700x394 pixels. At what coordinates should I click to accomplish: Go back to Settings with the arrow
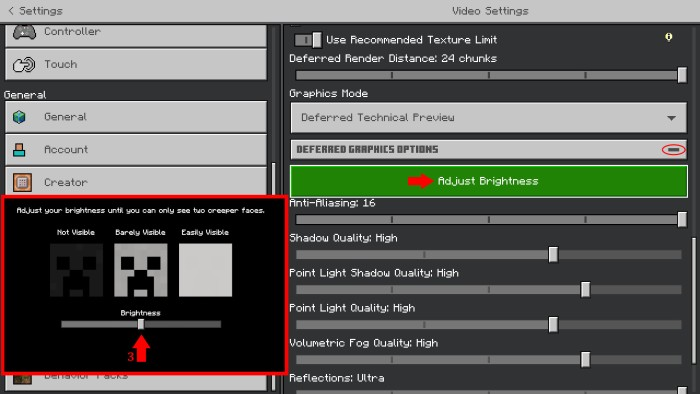tap(11, 11)
